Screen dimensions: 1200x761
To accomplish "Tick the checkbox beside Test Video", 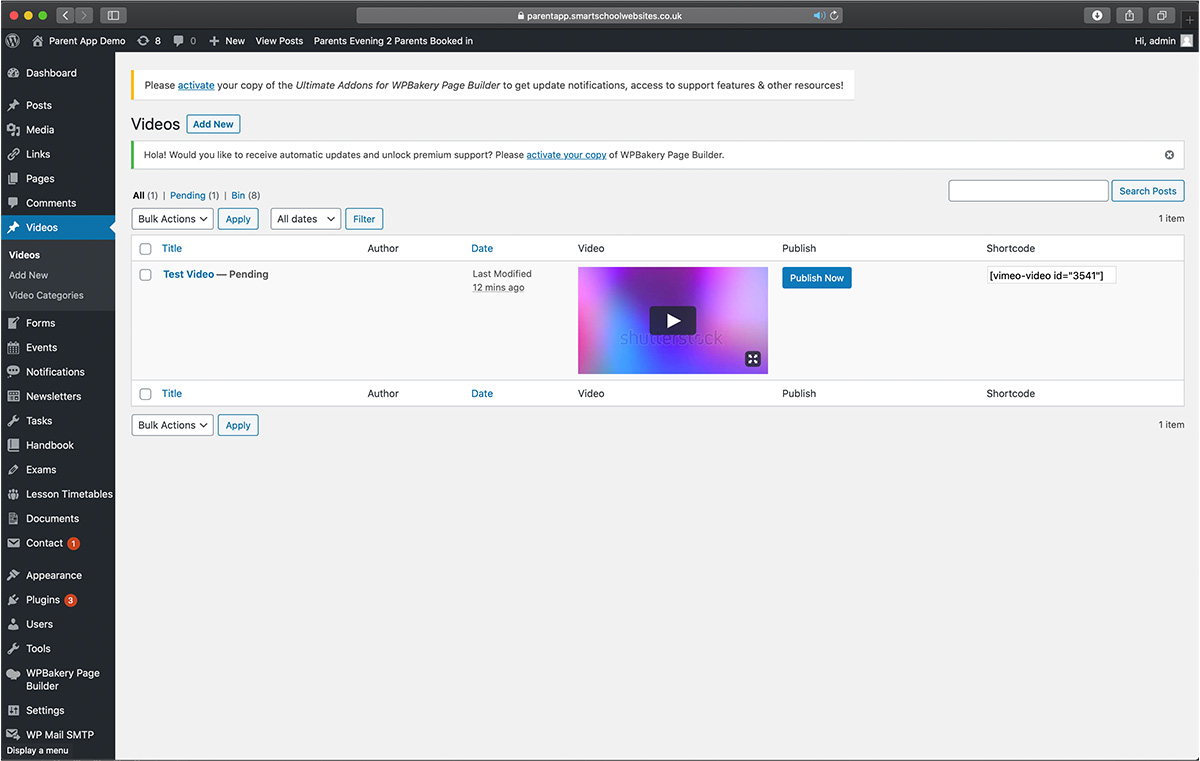I will pyautogui.click(x=146, y=275).
